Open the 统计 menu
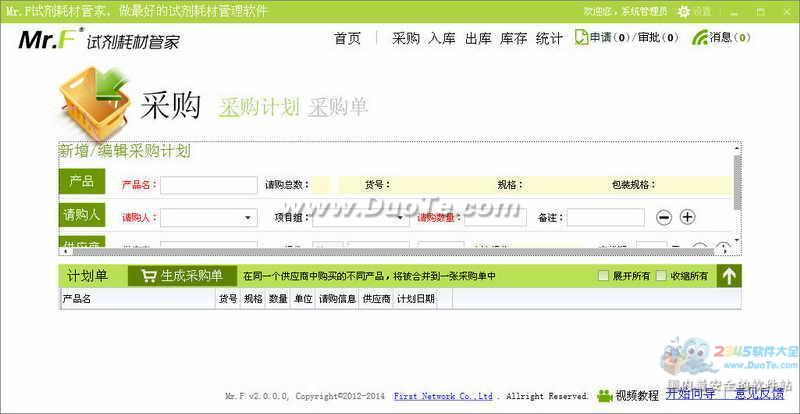Viewport: 800px width, 414px height. pos(549,38)
